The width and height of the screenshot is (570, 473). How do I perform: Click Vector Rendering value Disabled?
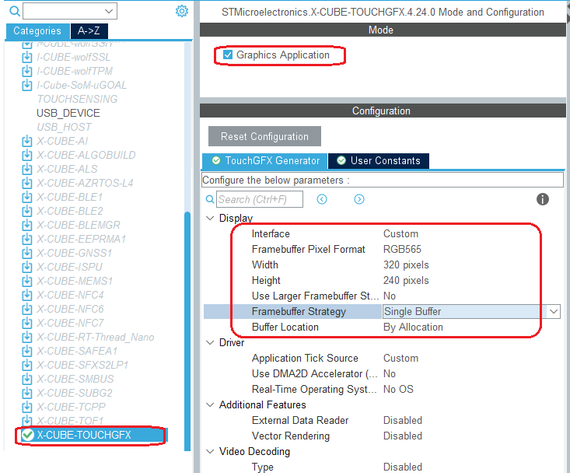(402, 436)
